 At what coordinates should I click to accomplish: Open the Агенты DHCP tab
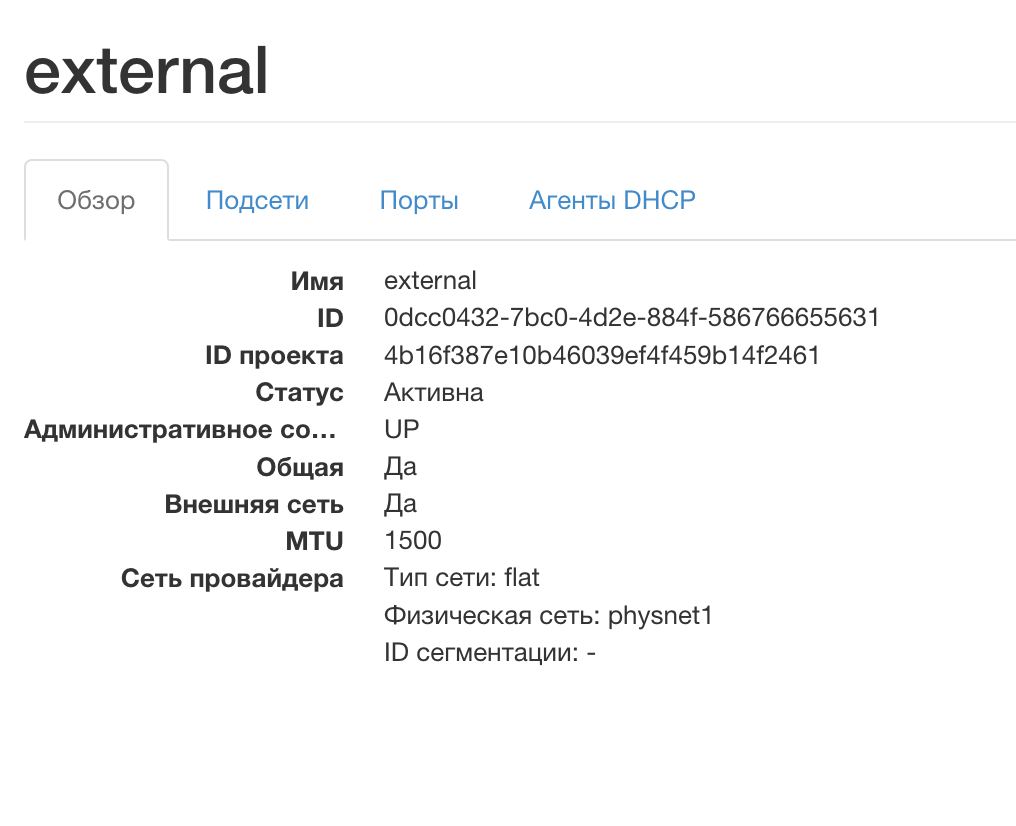tap(612, 201)
